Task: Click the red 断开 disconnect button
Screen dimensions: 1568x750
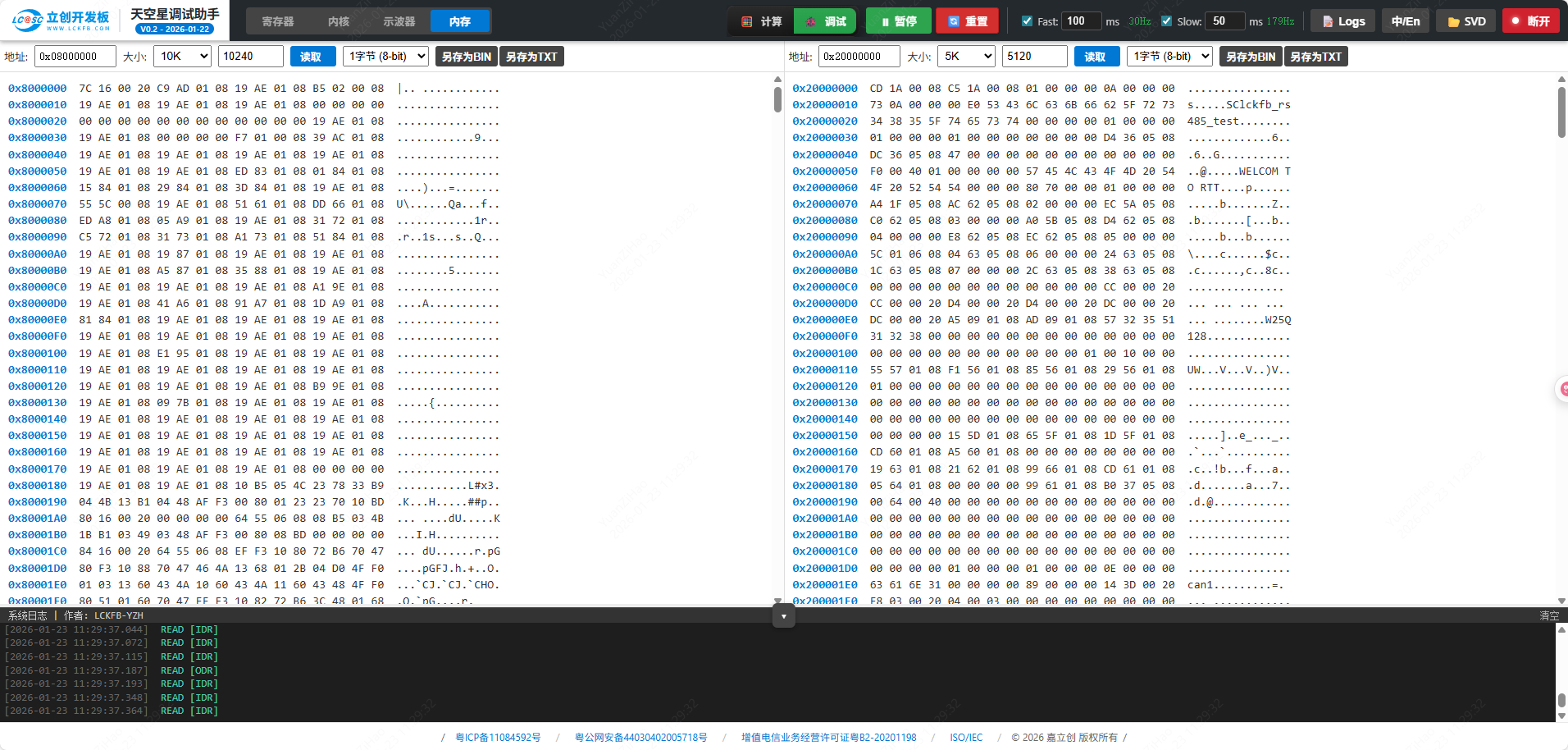Action: point(1530,21)
